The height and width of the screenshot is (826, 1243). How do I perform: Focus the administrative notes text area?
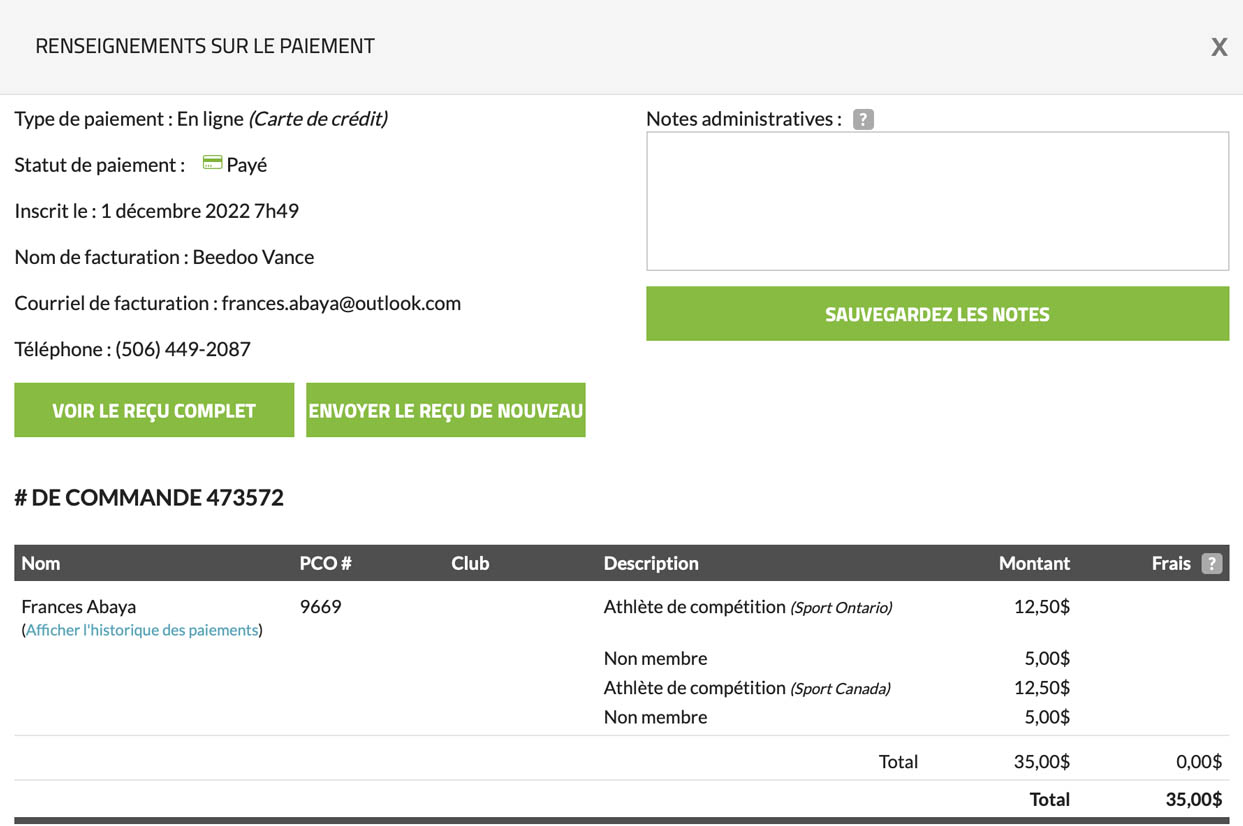(x=937, y=201)
